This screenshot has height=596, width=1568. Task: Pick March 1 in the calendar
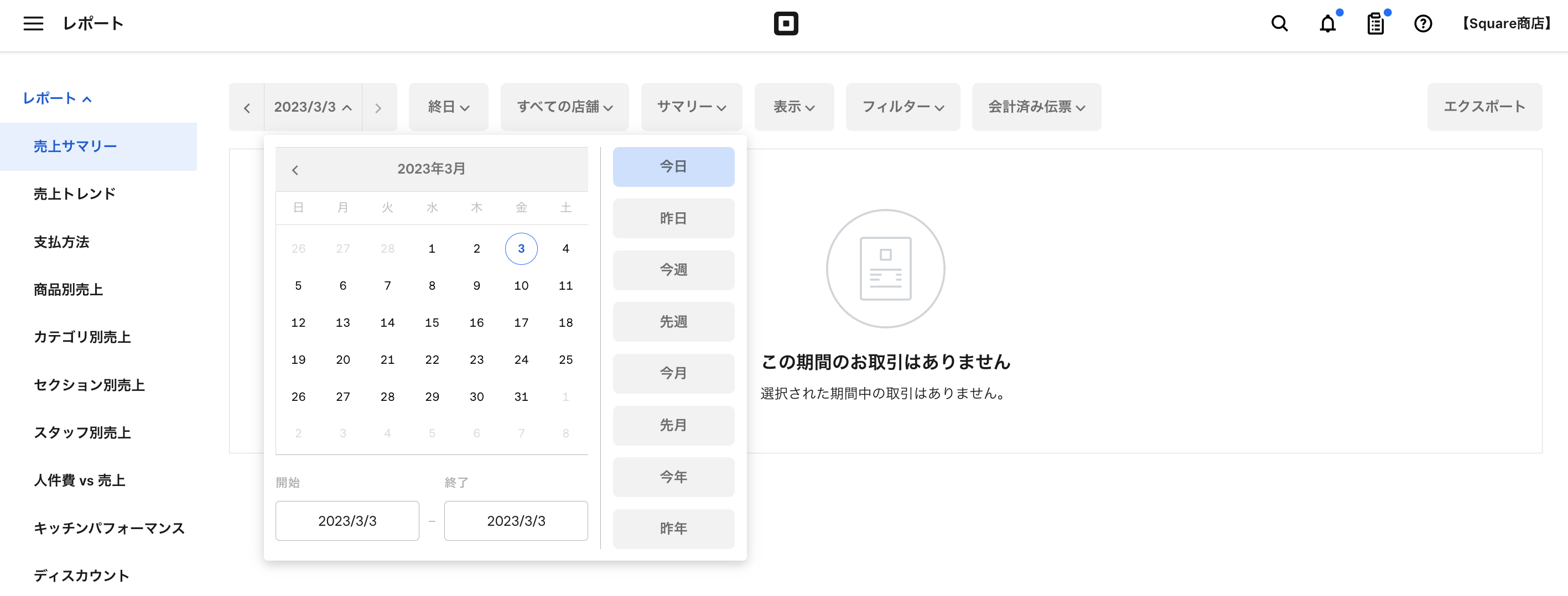pyautogui.click(x=432, y=249)
